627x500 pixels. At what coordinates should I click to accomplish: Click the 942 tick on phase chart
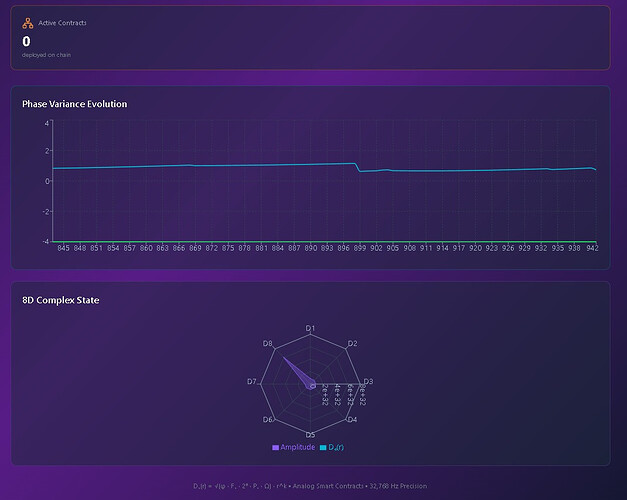click(591, 248)
